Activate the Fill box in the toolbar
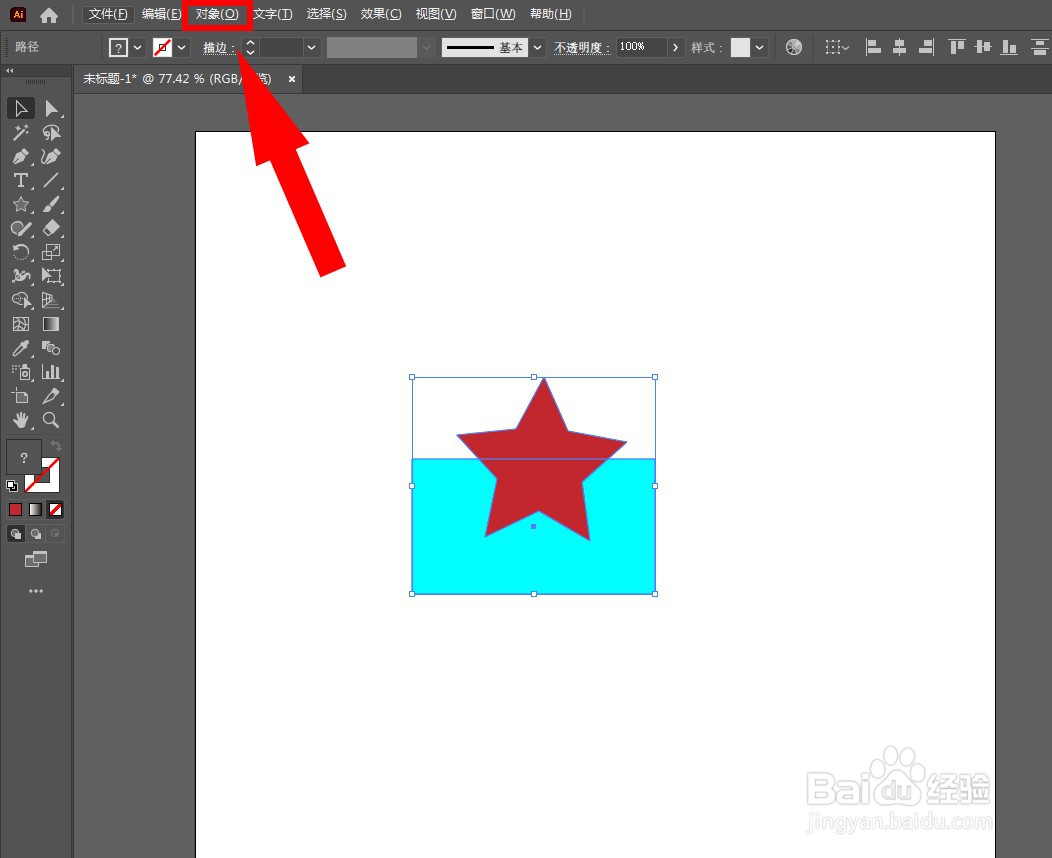The height and width of the screenshot is (858, 1052). tap(23, 458)
